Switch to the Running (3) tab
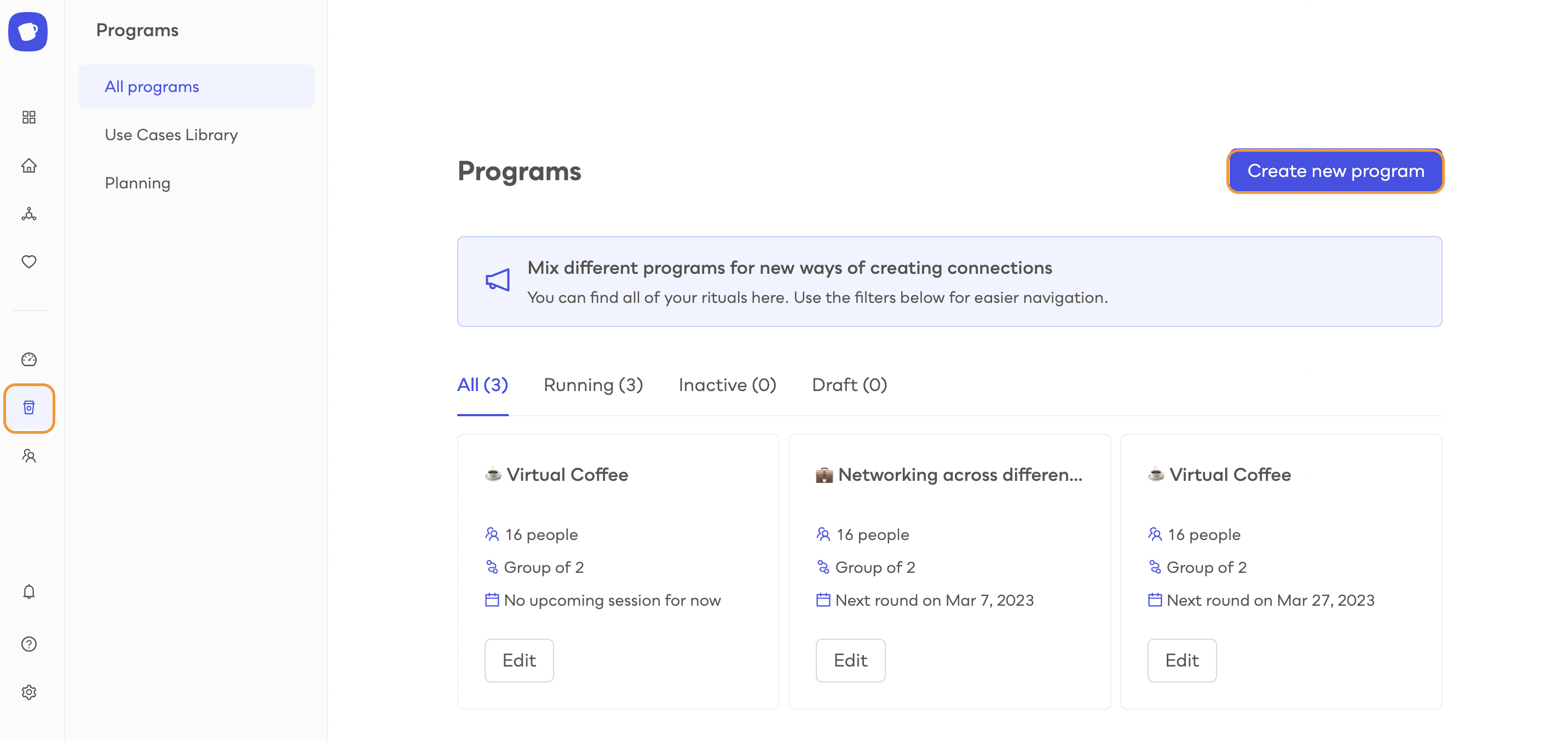 point(593,385)
